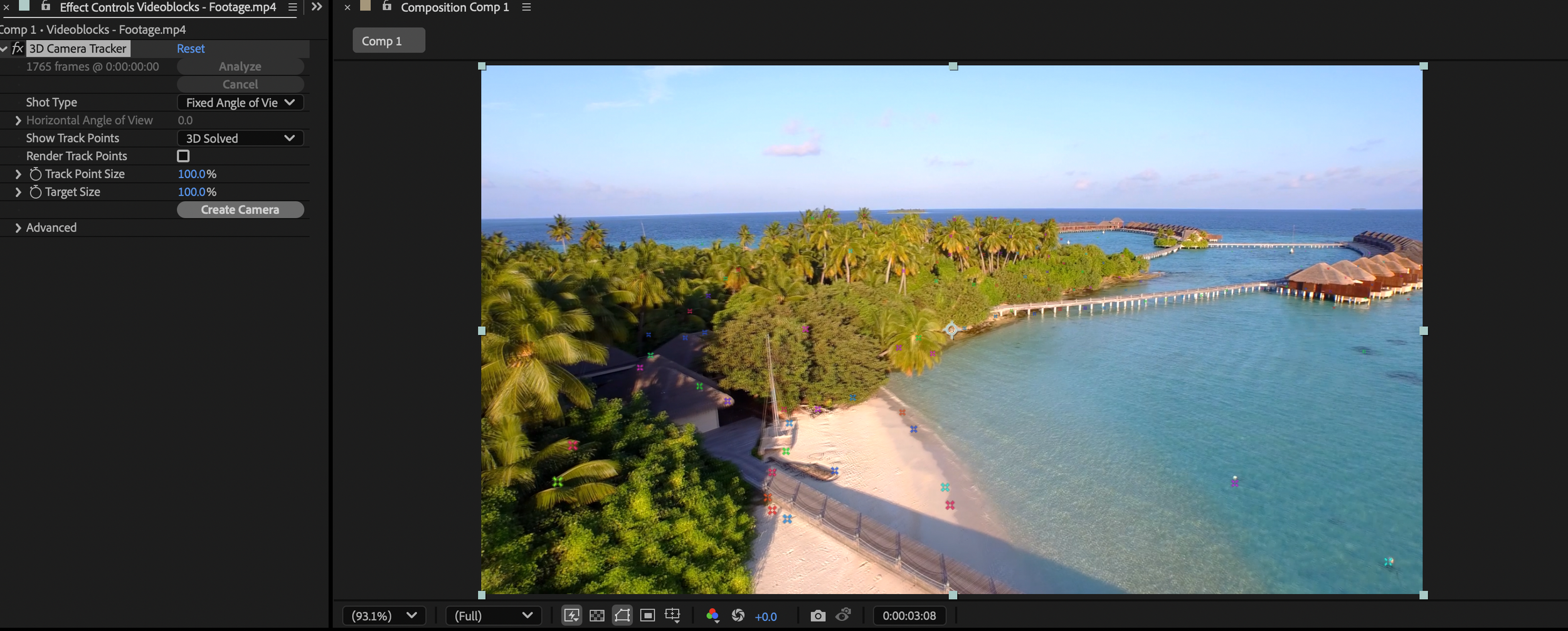The height and width of the screenshot is (631, 1568).
Task: Toggle the transparency grid
Action: (597, 616)
